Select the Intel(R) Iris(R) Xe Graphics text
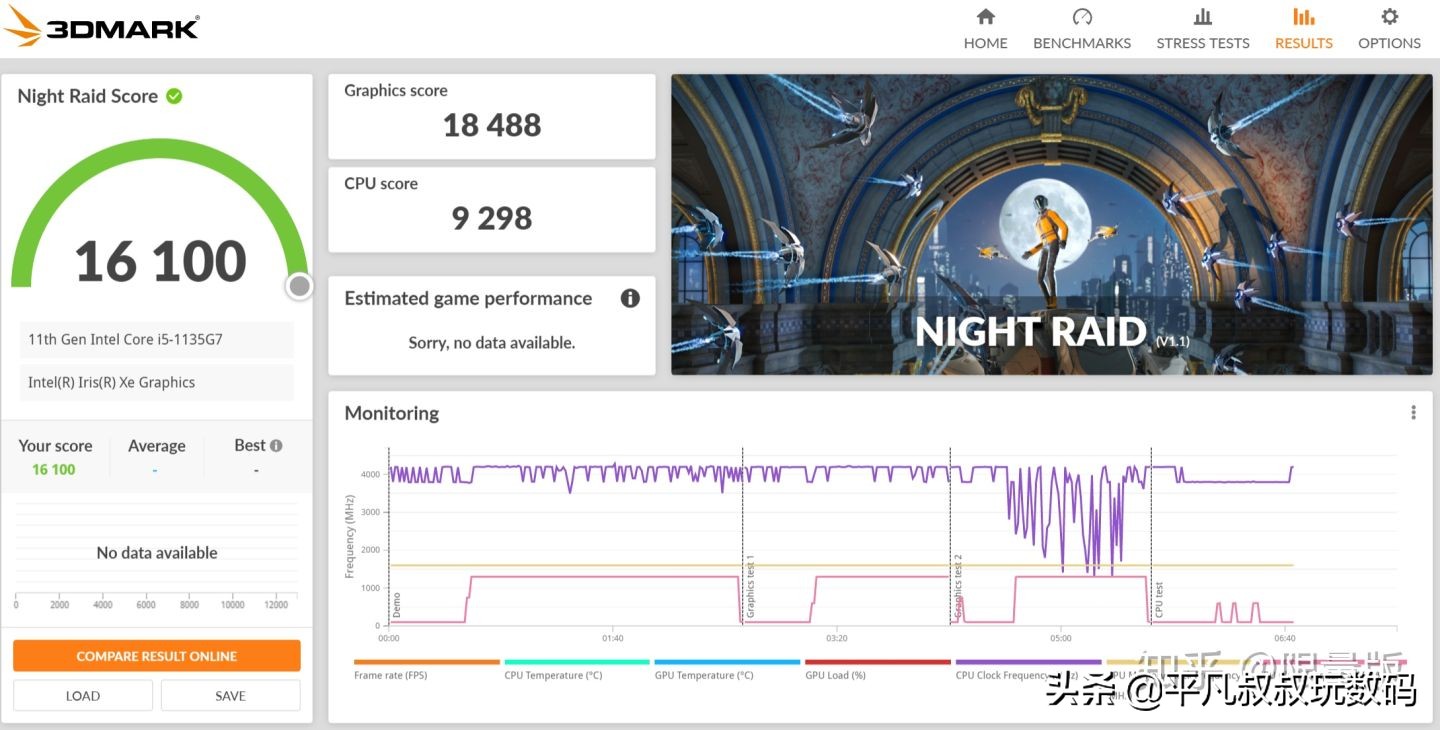1440x730 pixels. click(x=111, y=382)
